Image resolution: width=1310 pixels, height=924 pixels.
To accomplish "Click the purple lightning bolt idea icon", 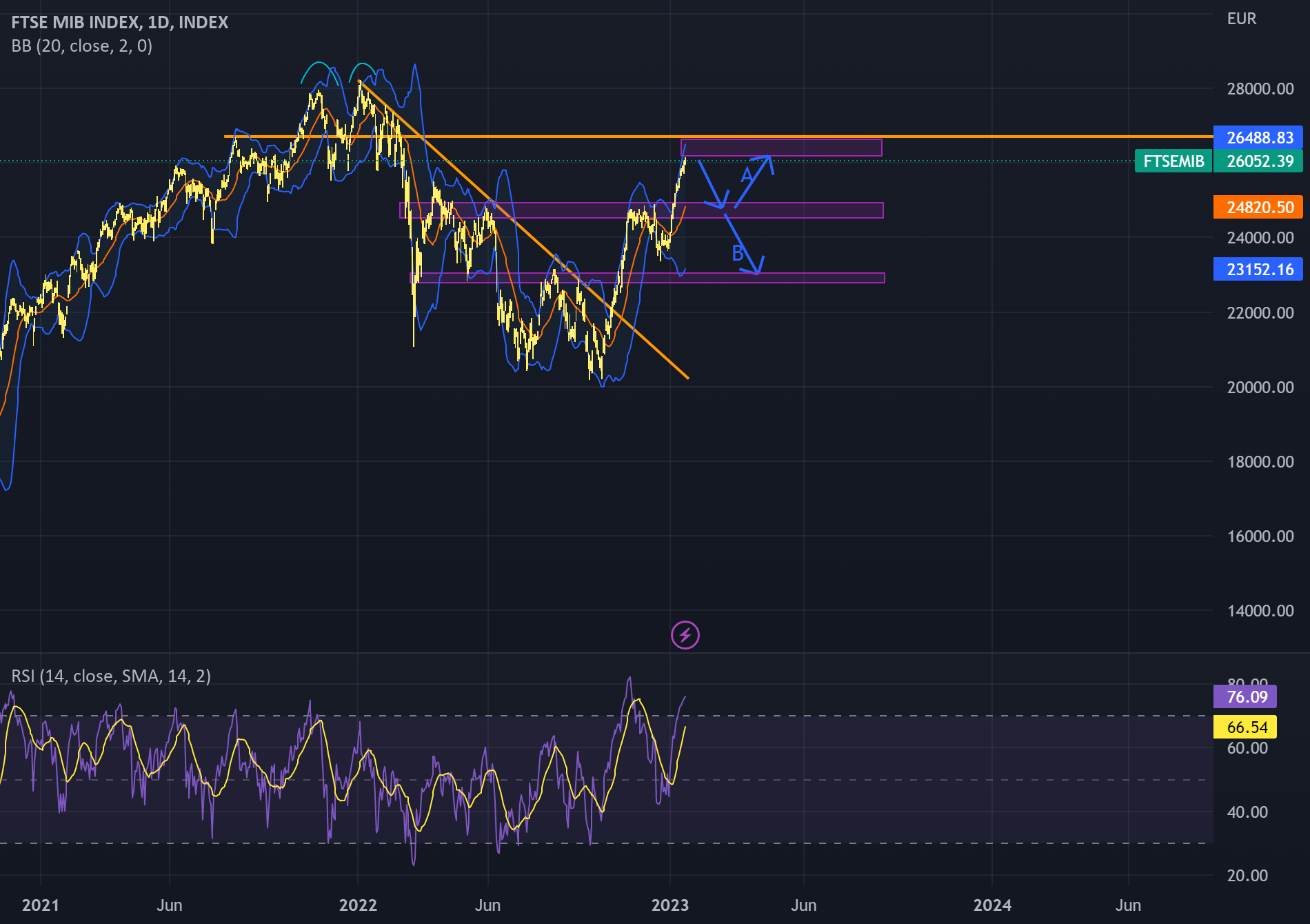I will 685,636.
